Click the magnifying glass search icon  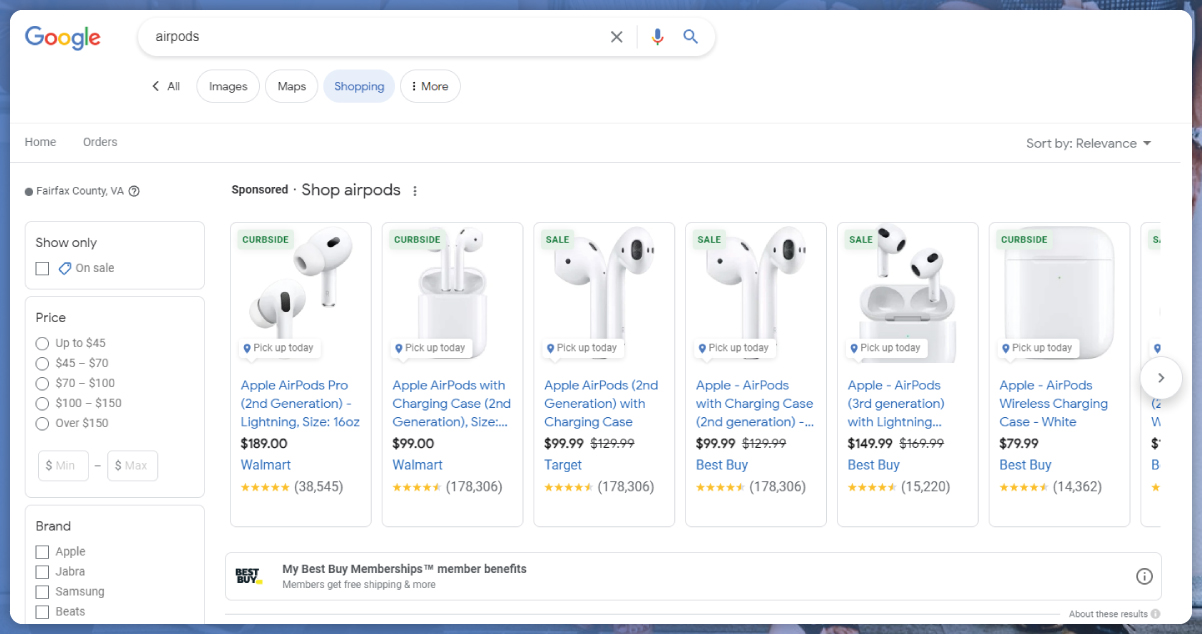pos(690,37)
